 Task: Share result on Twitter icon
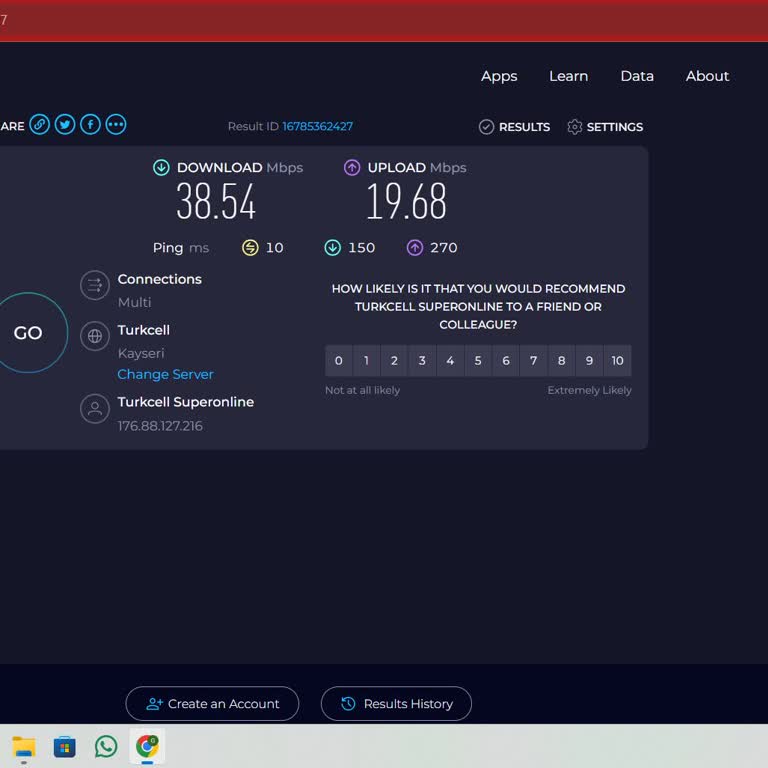coord(65,124)
